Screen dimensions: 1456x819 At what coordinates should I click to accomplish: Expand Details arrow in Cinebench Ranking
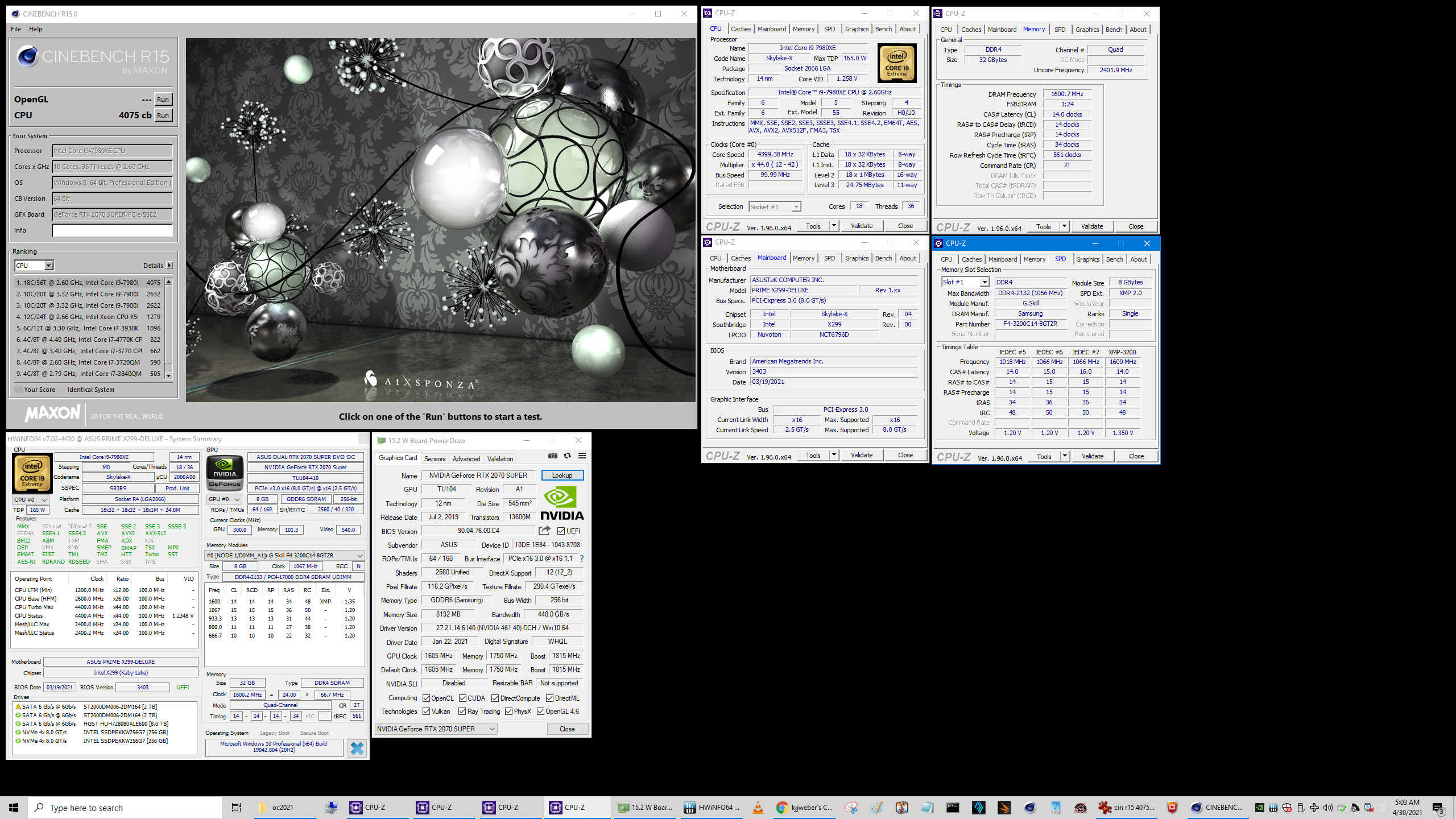[169, 266]
